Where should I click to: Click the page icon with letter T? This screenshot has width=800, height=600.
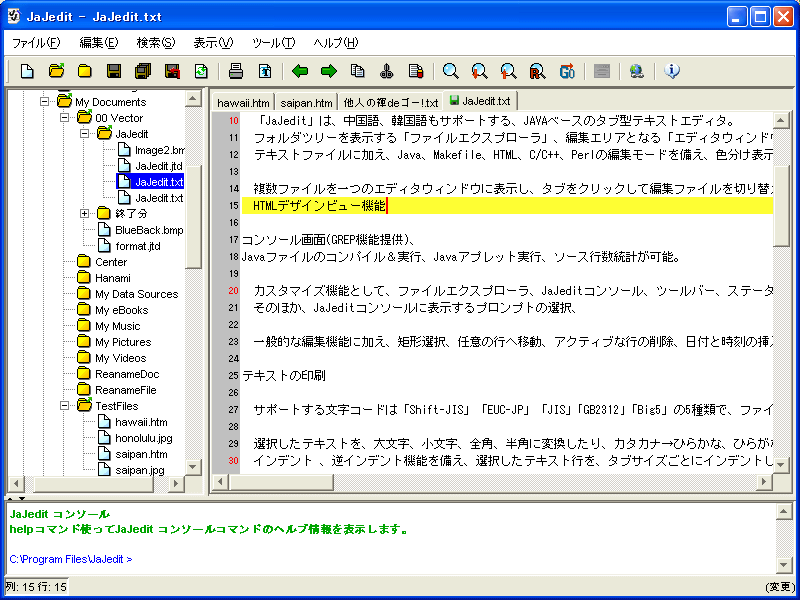coord(265,71)
